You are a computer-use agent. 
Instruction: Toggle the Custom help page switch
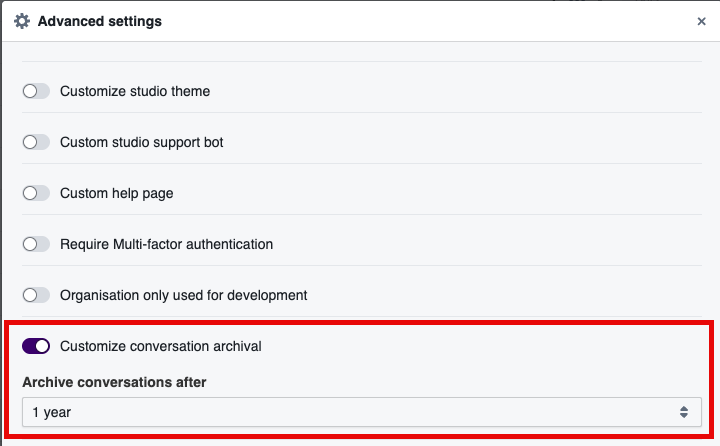[36, 193]
